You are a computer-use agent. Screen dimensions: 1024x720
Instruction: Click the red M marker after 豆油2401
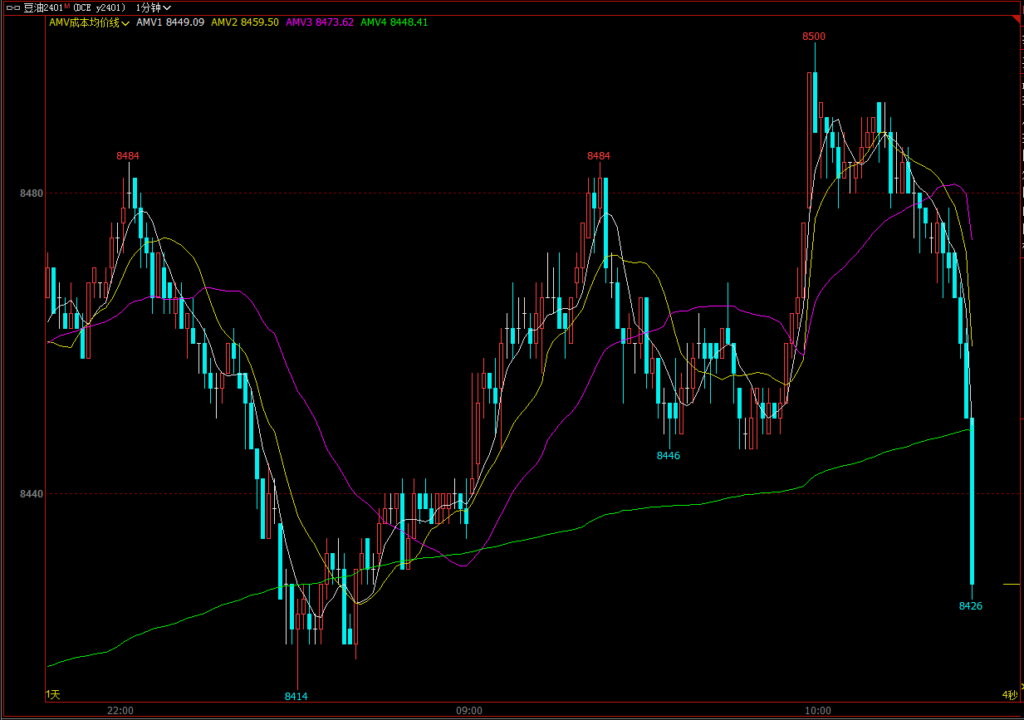tap(66, 6)
